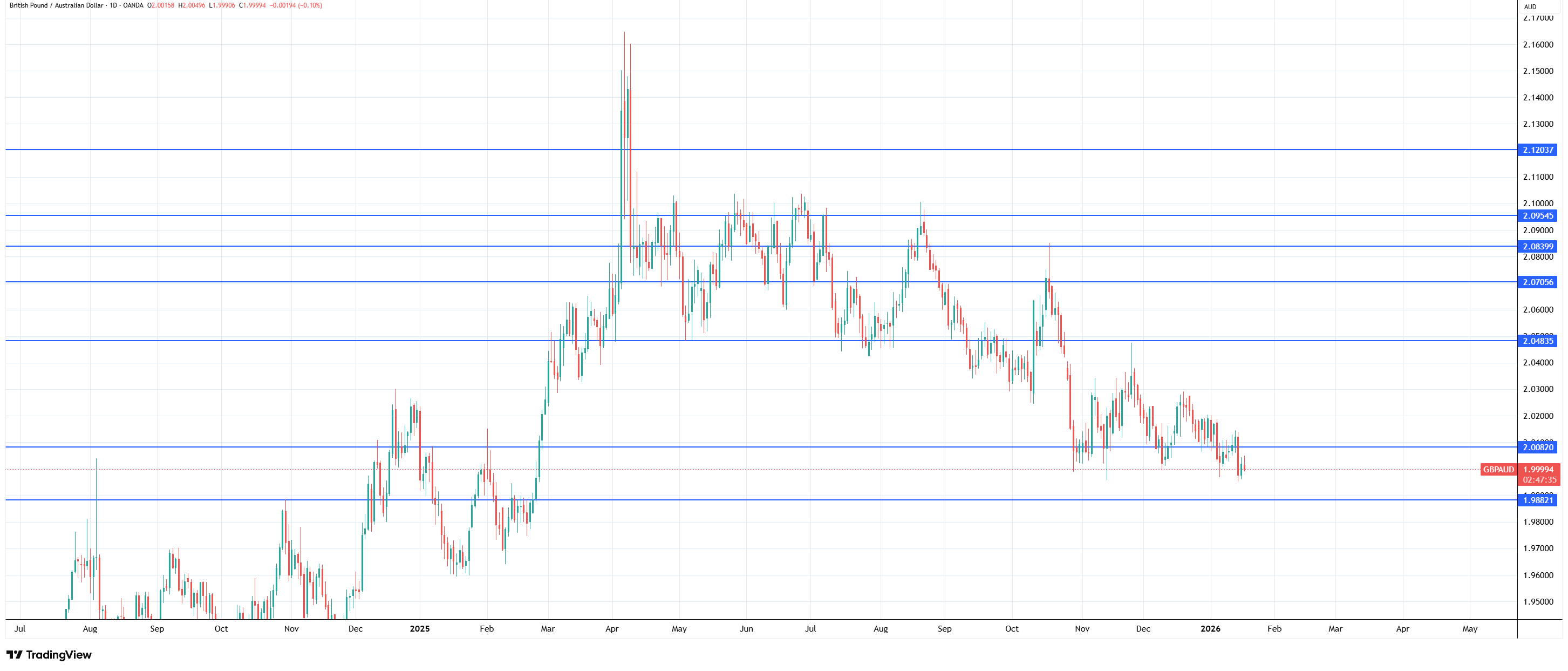Select the 2.04835 price level label

(x=1538, y=341)
